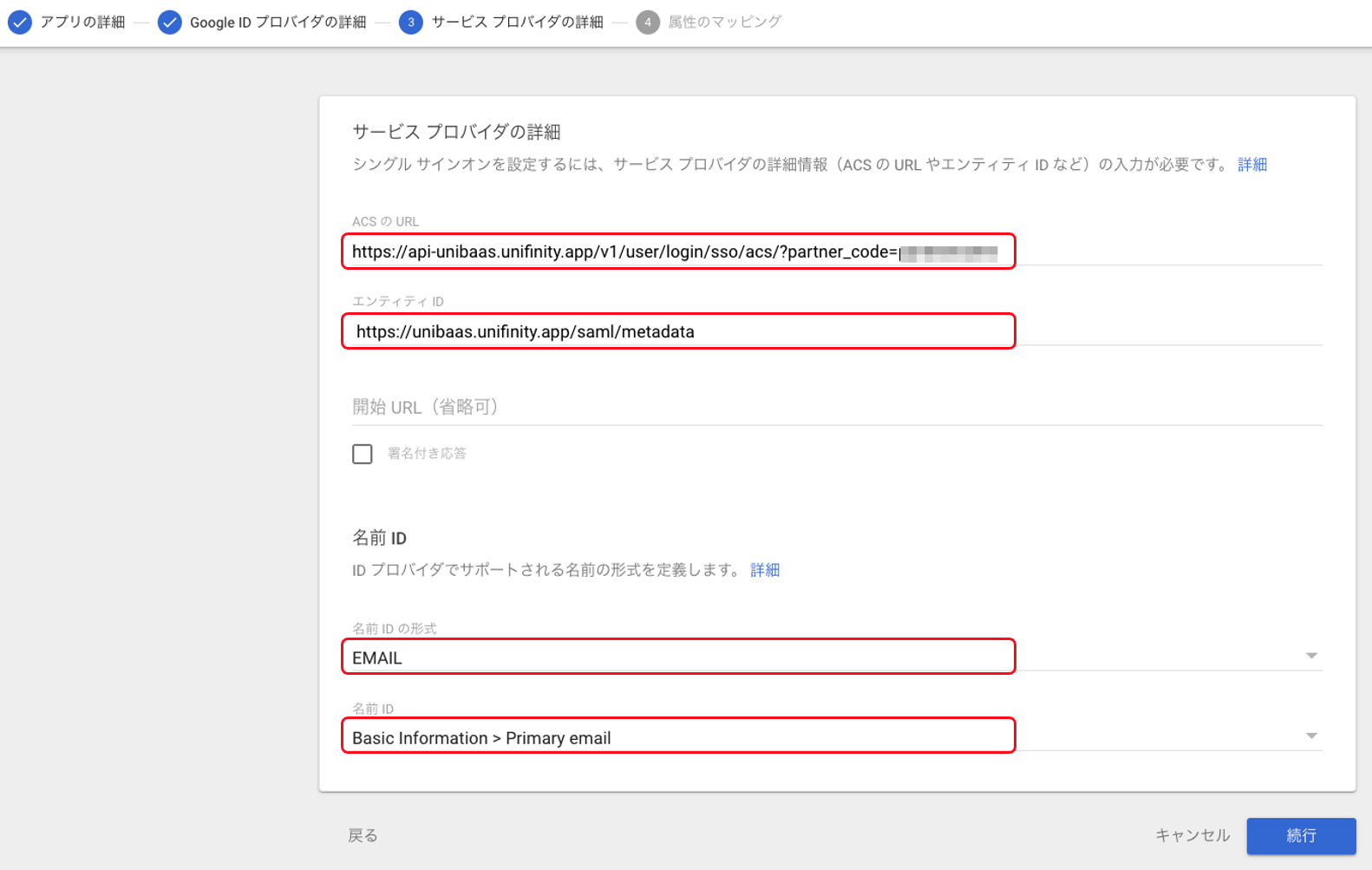Open the EMAIL name ID format selector
Image resolution: width=1372 pixels, height=870 pixels.
677,657
